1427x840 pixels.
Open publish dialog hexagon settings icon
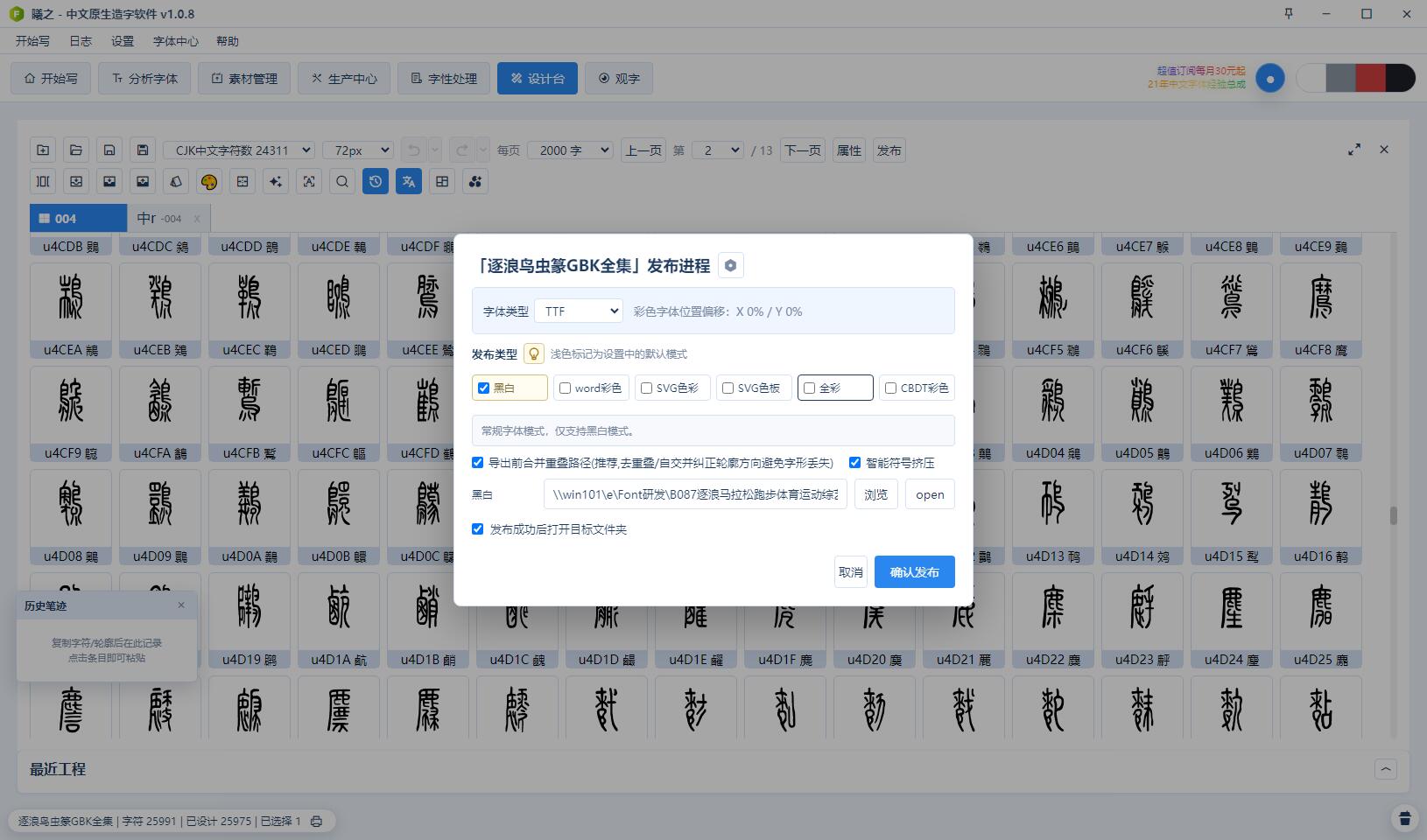731,265
